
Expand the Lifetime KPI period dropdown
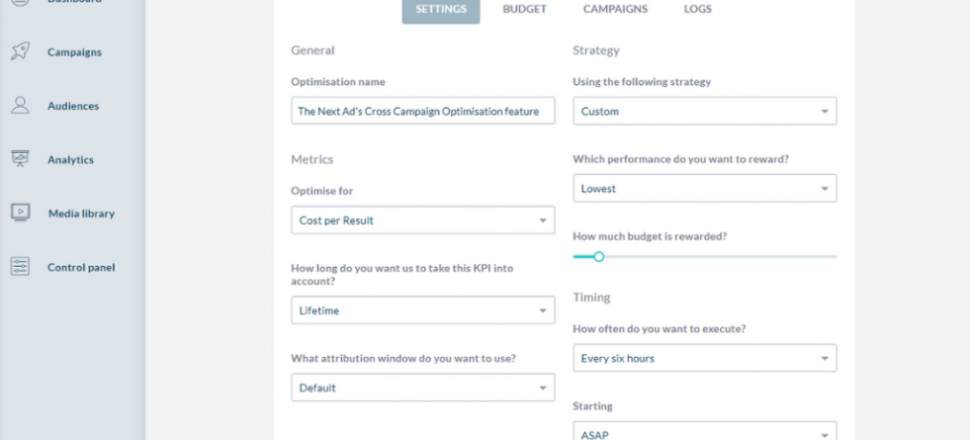(x=423, y=310)
